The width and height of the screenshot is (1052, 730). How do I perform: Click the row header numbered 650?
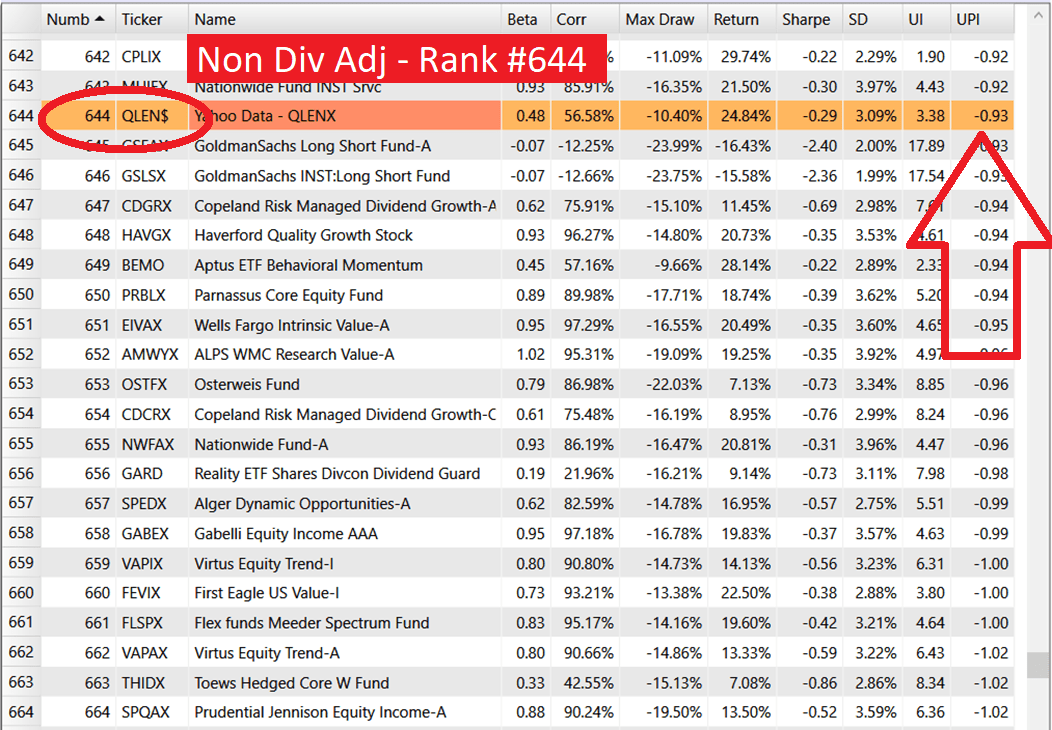(x=20, y=295)
